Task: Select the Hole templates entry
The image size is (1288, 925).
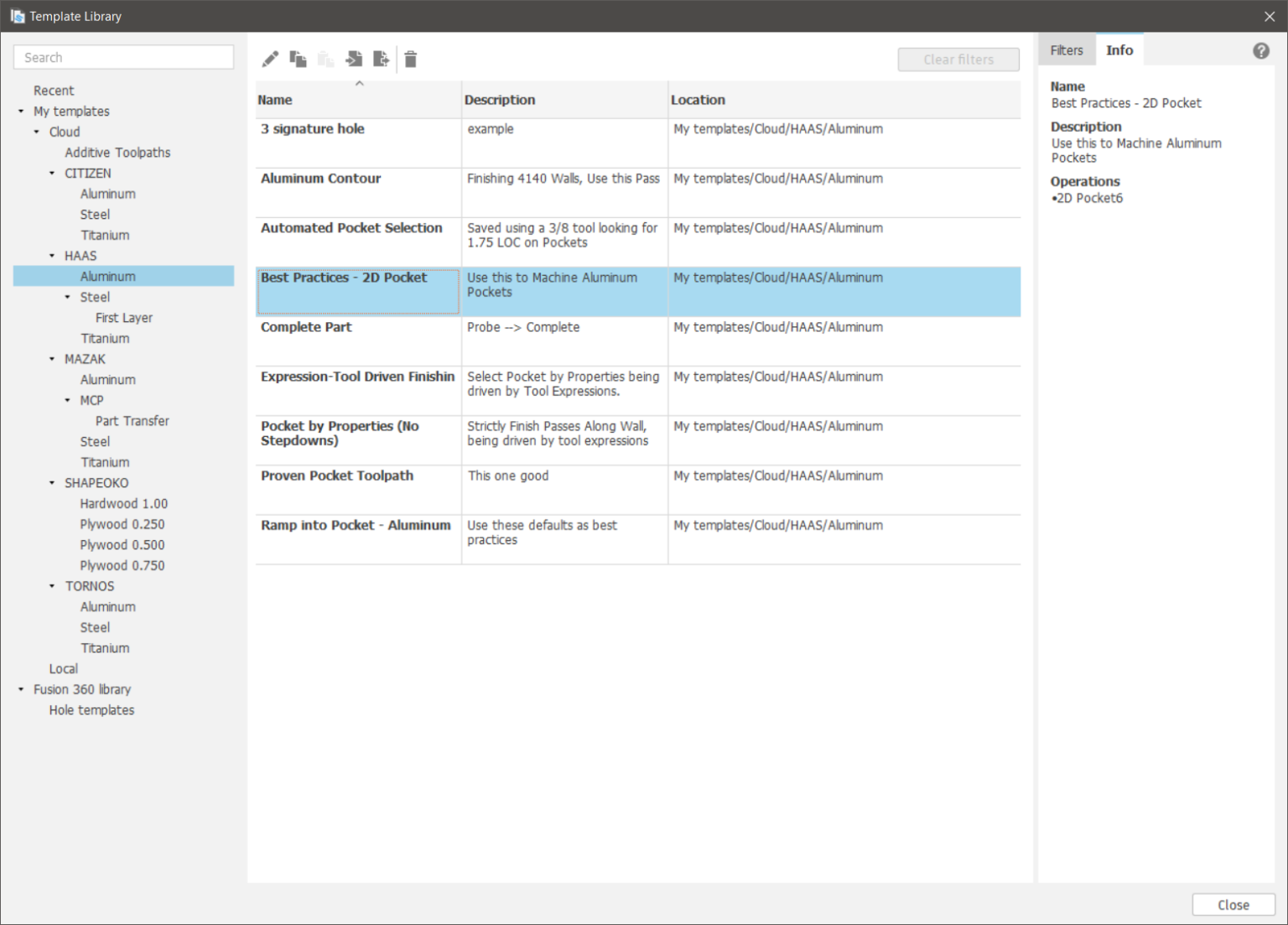Action: (x=91, y=709)
